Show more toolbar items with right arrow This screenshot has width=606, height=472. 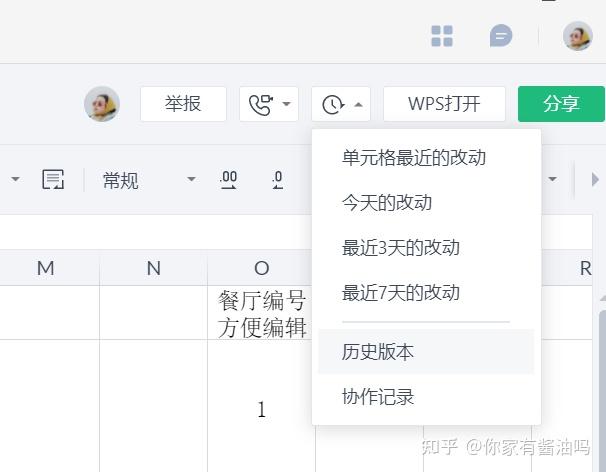click(595, 179)
